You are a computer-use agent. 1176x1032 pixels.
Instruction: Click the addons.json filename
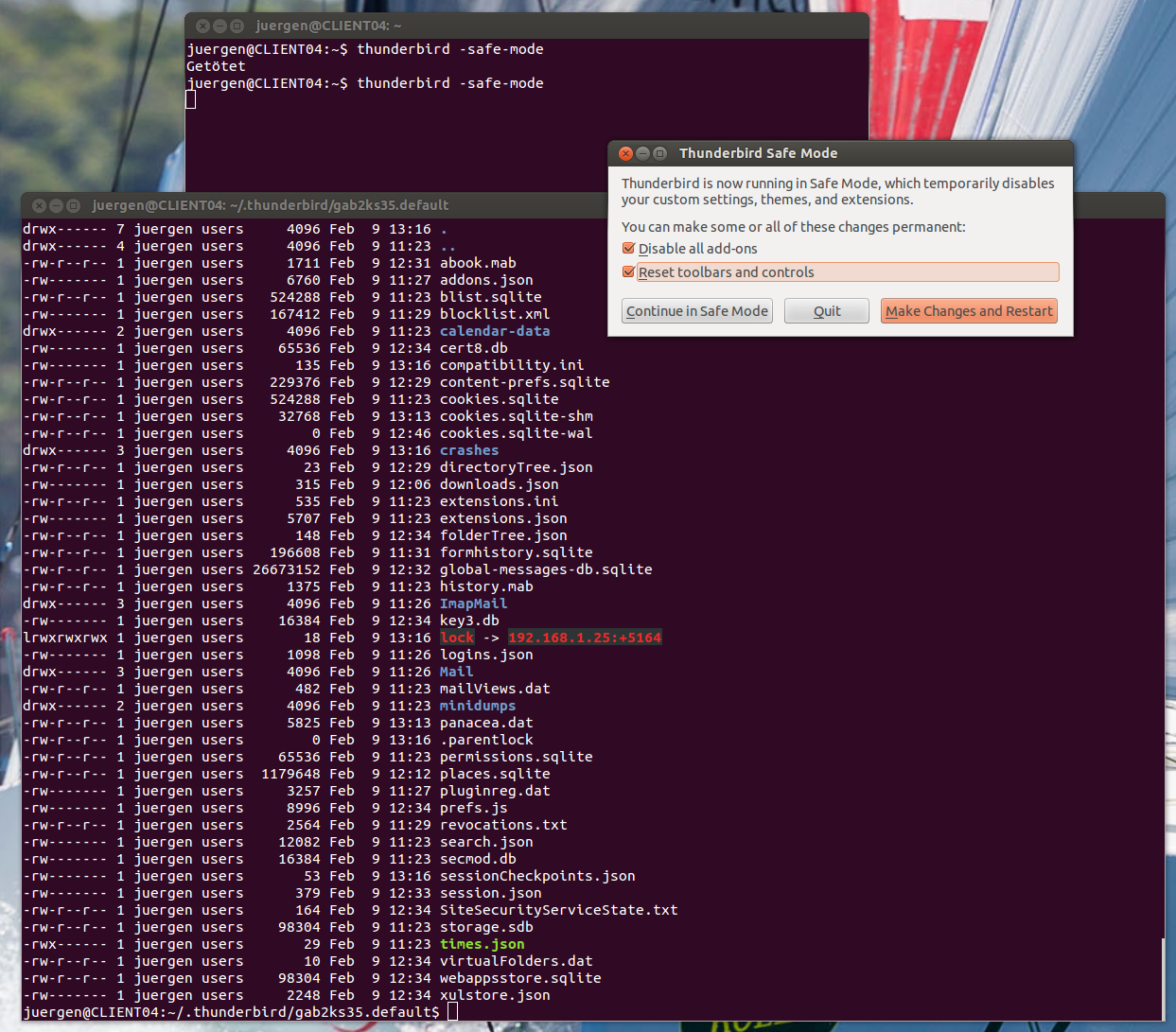pyautogui.click(x=486, y=280)
